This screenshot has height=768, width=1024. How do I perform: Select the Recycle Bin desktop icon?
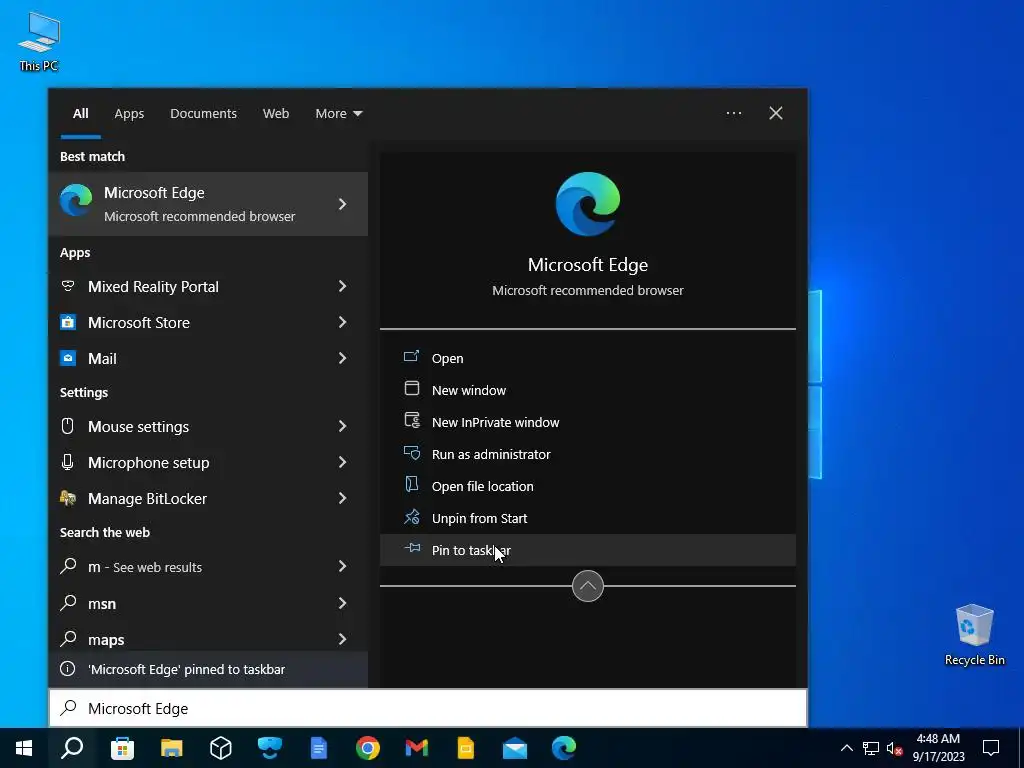click(974, 635)
